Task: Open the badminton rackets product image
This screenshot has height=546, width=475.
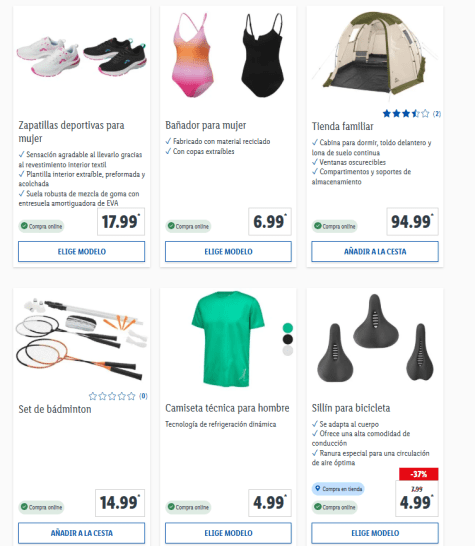Action: click(x=81, y=338)
